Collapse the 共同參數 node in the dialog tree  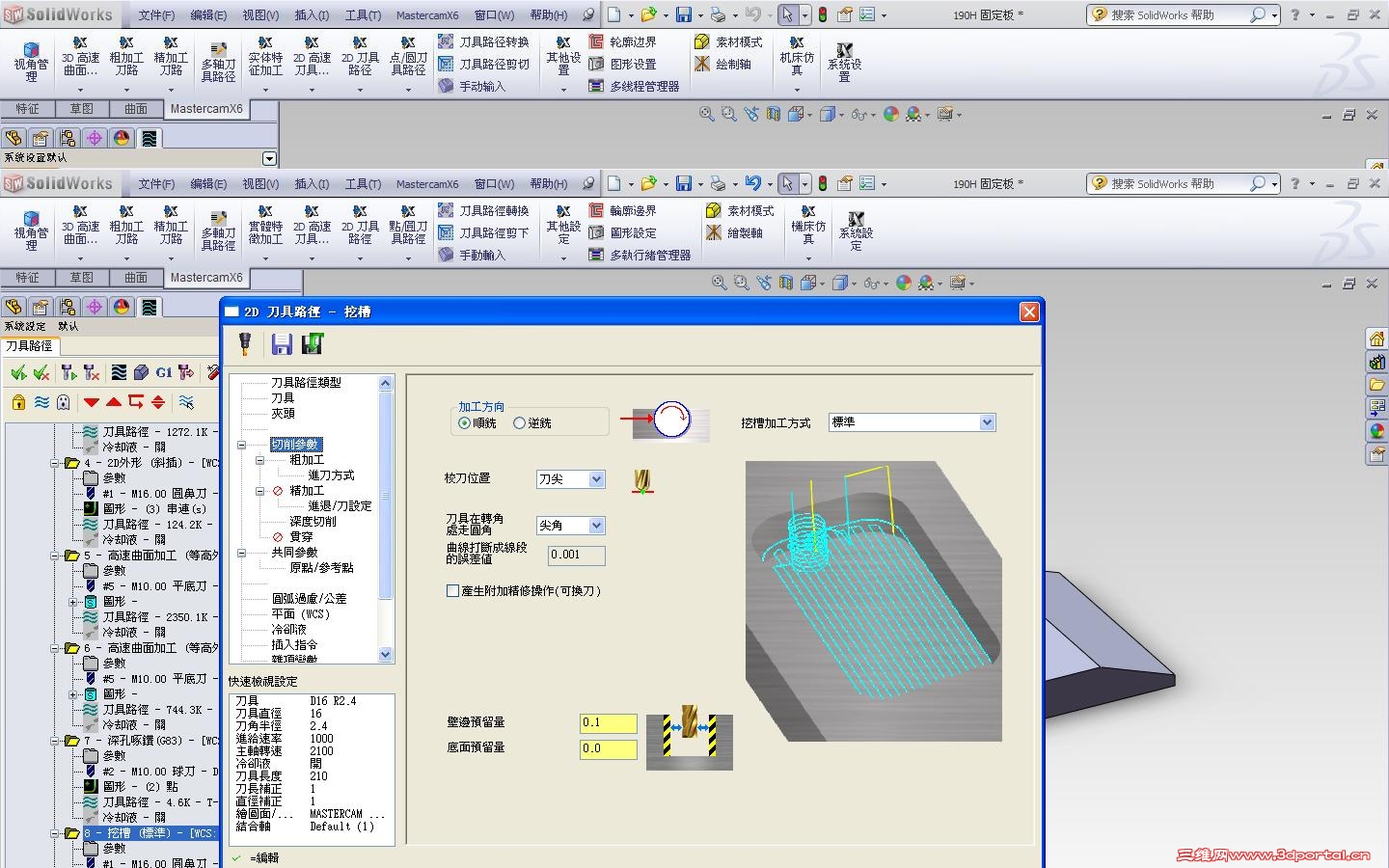click(x=242, y=553)
